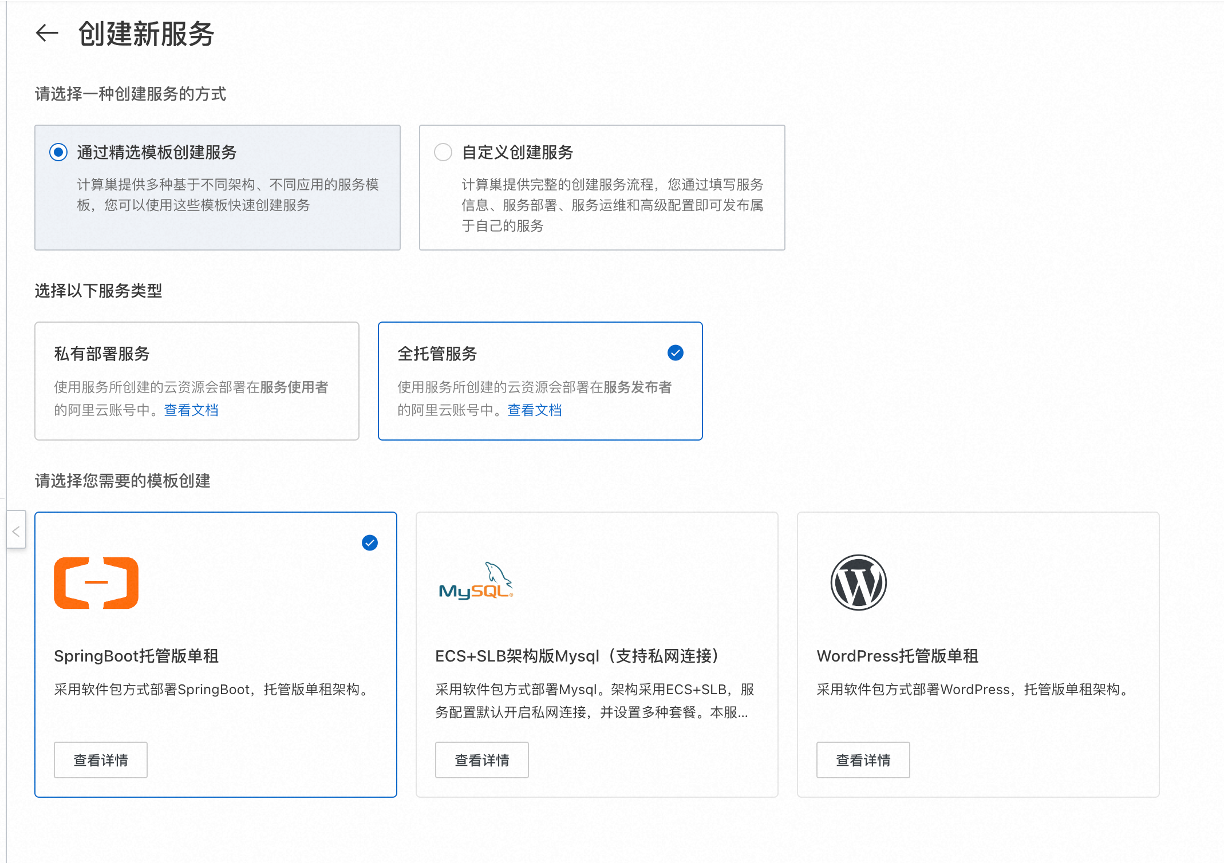Click the WordPress logo icon
Image resolution: width=1224 pixels, height=864 pixels.
point(858,583)
